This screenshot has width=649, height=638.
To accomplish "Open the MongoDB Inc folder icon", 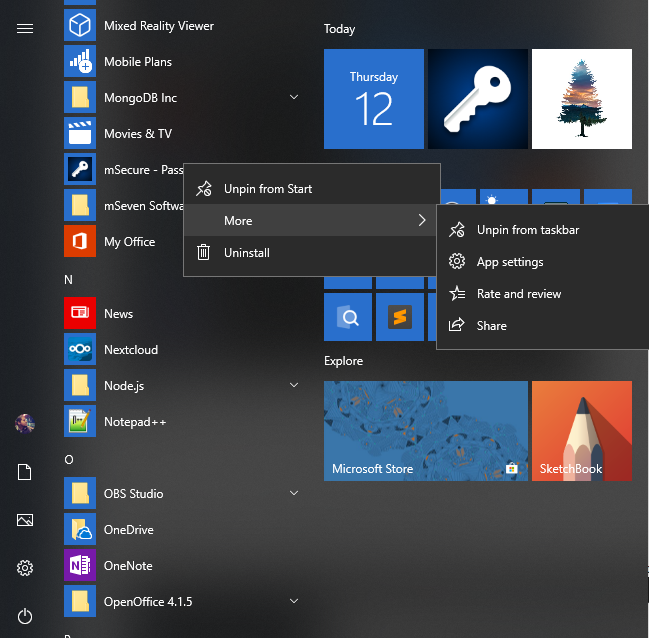I will click(80, 97).
